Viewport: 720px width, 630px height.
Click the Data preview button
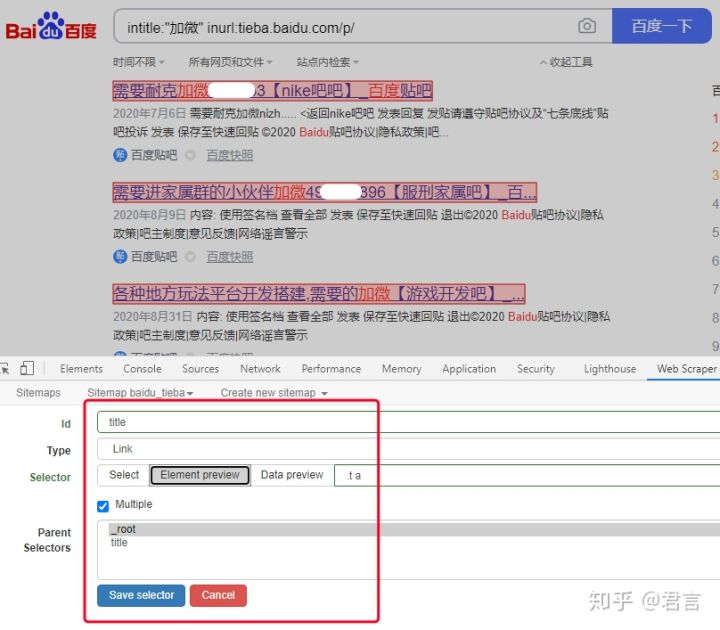tap(292, 475)
